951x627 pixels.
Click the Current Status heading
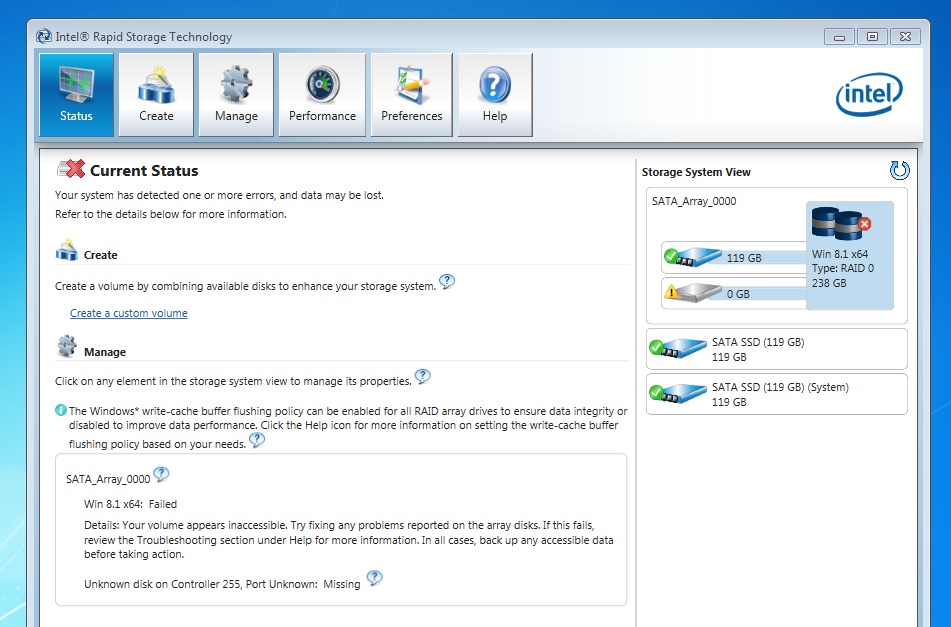tap(144, 171)
